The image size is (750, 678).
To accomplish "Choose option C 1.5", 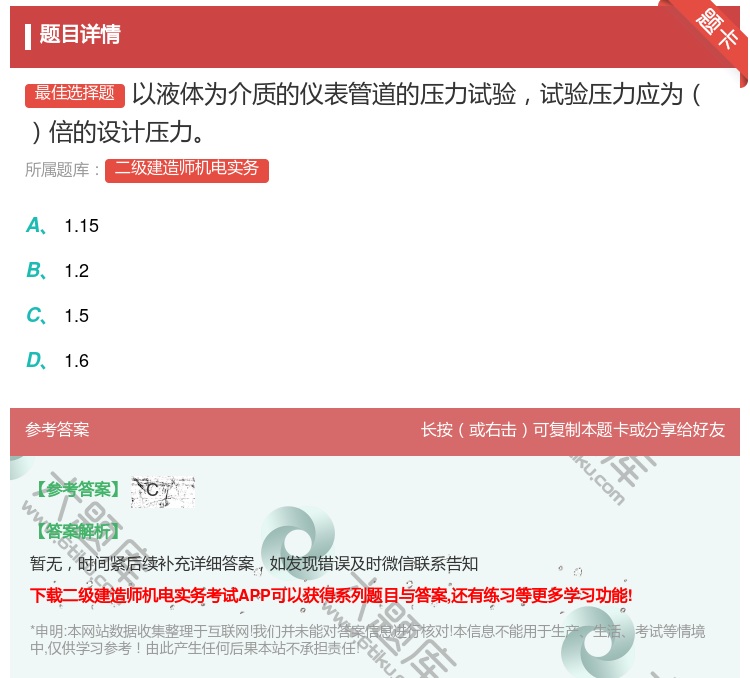I will [57, 315].
